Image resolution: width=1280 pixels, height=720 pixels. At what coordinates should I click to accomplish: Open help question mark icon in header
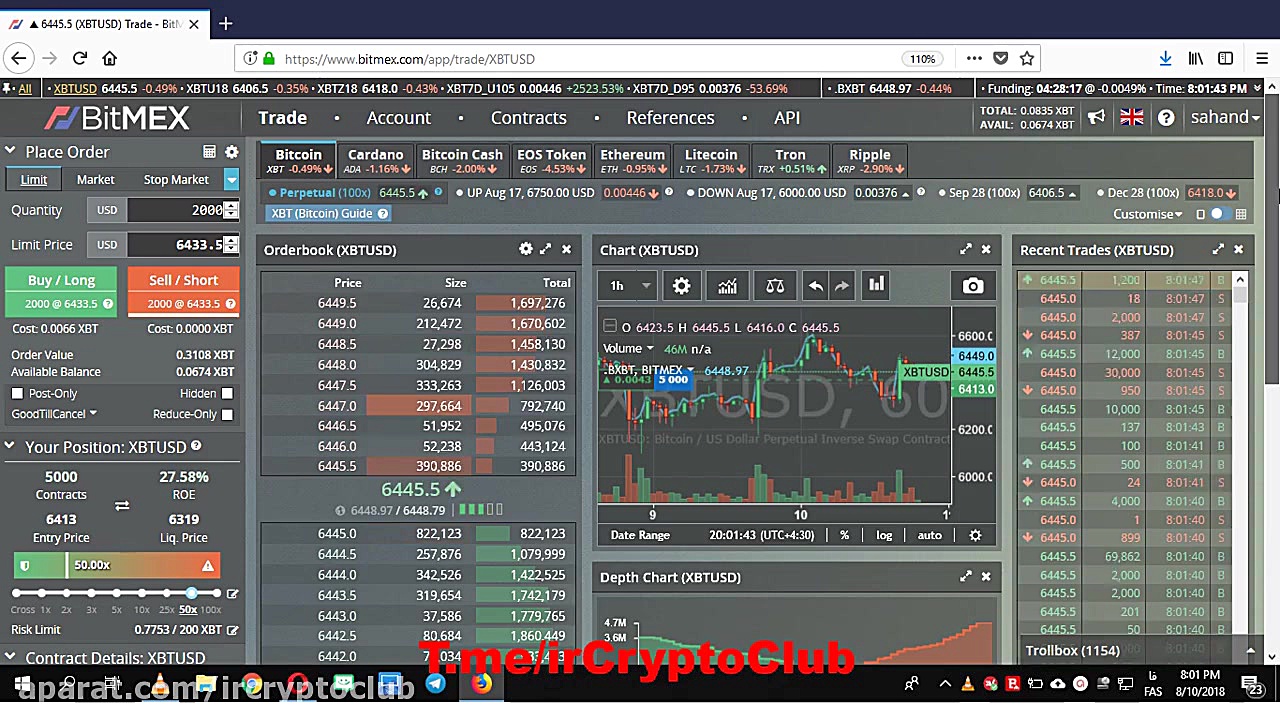(x=1166, y=118)
